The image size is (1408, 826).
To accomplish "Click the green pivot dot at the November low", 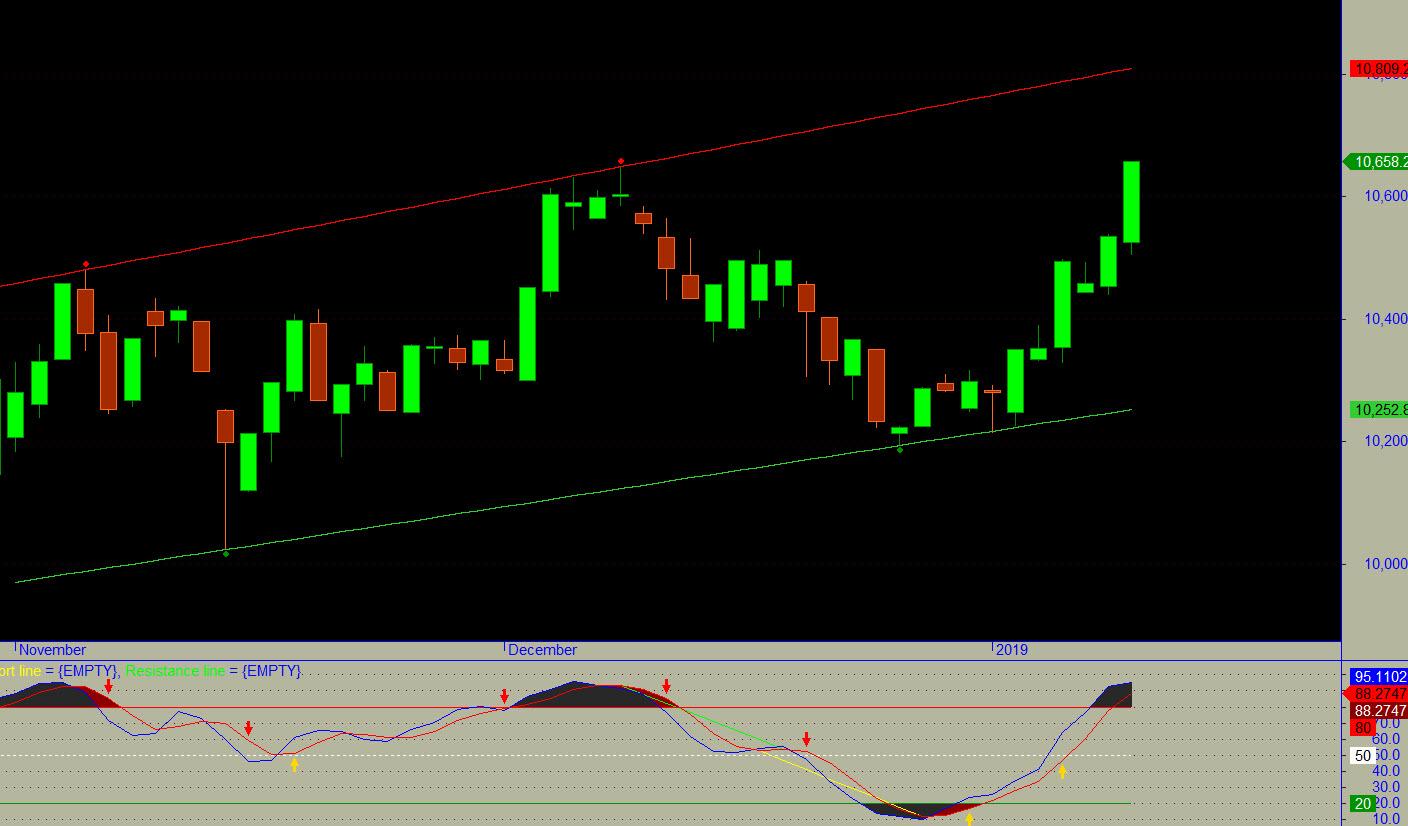I will point(226,553).
